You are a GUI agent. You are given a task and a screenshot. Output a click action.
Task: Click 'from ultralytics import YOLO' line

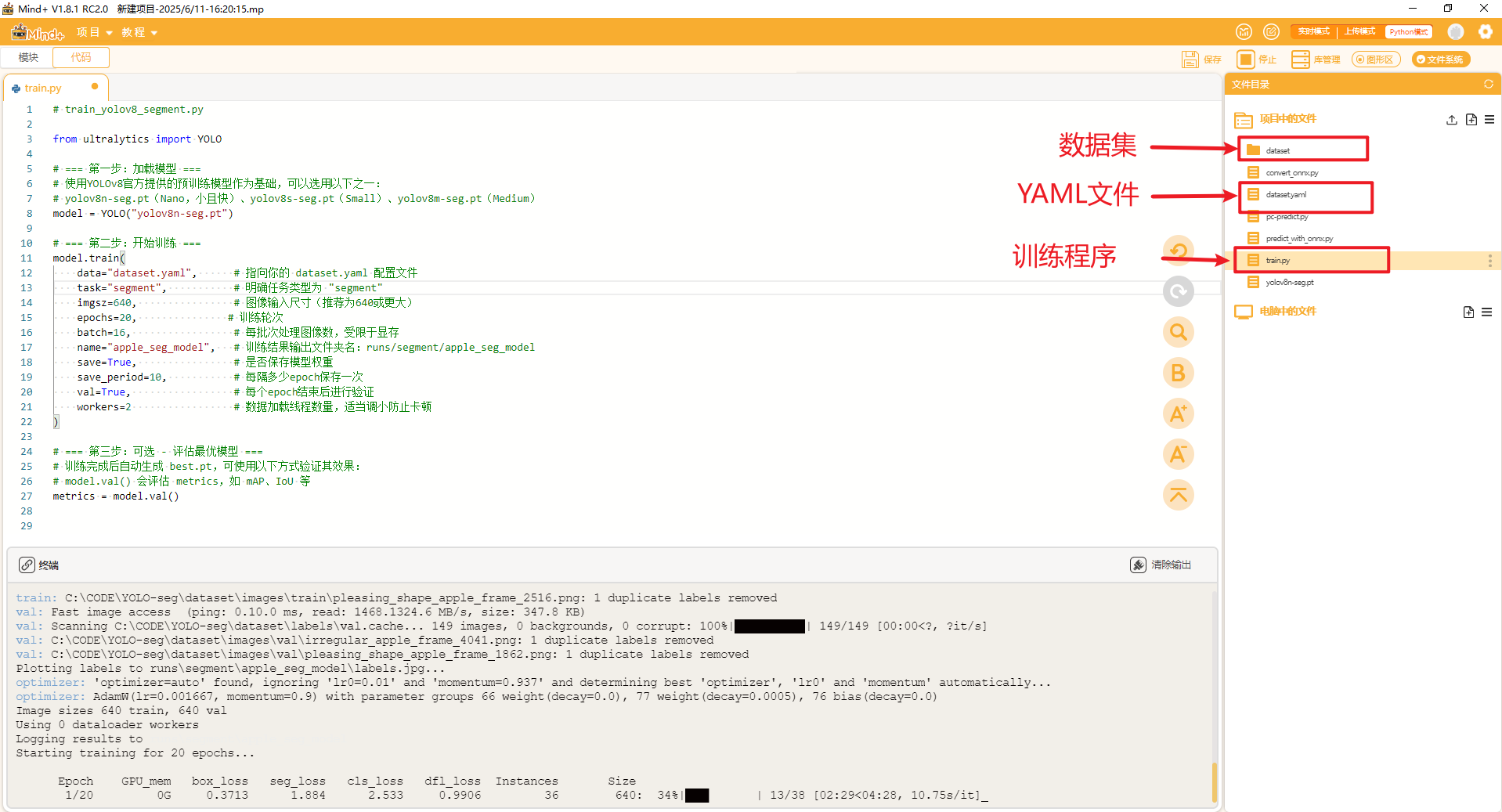(x=137, y=139)
